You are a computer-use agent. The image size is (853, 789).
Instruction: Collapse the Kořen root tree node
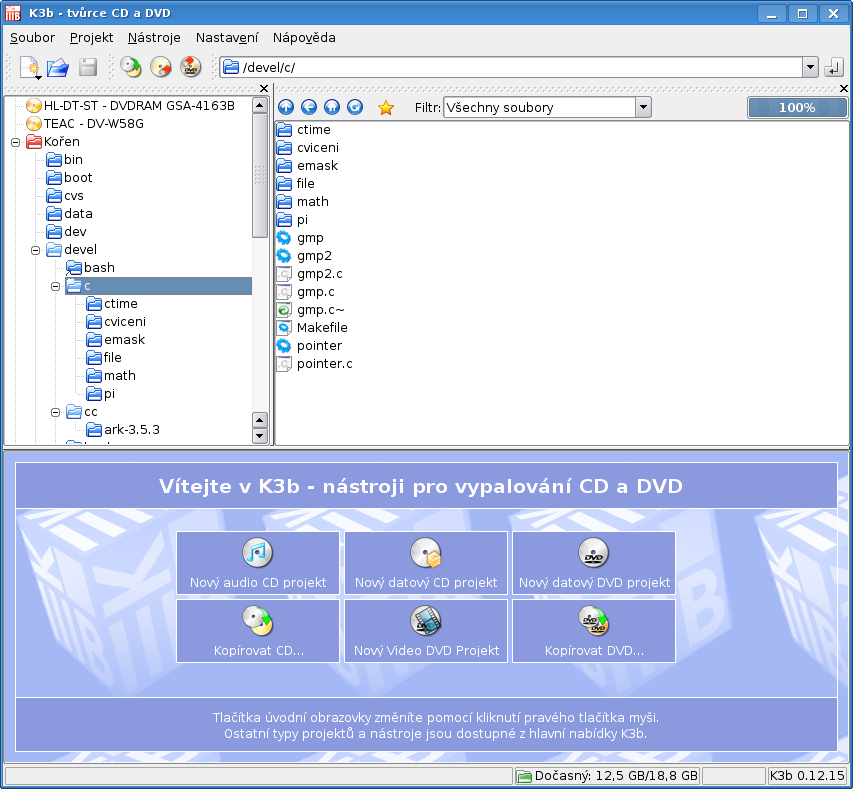15,143
